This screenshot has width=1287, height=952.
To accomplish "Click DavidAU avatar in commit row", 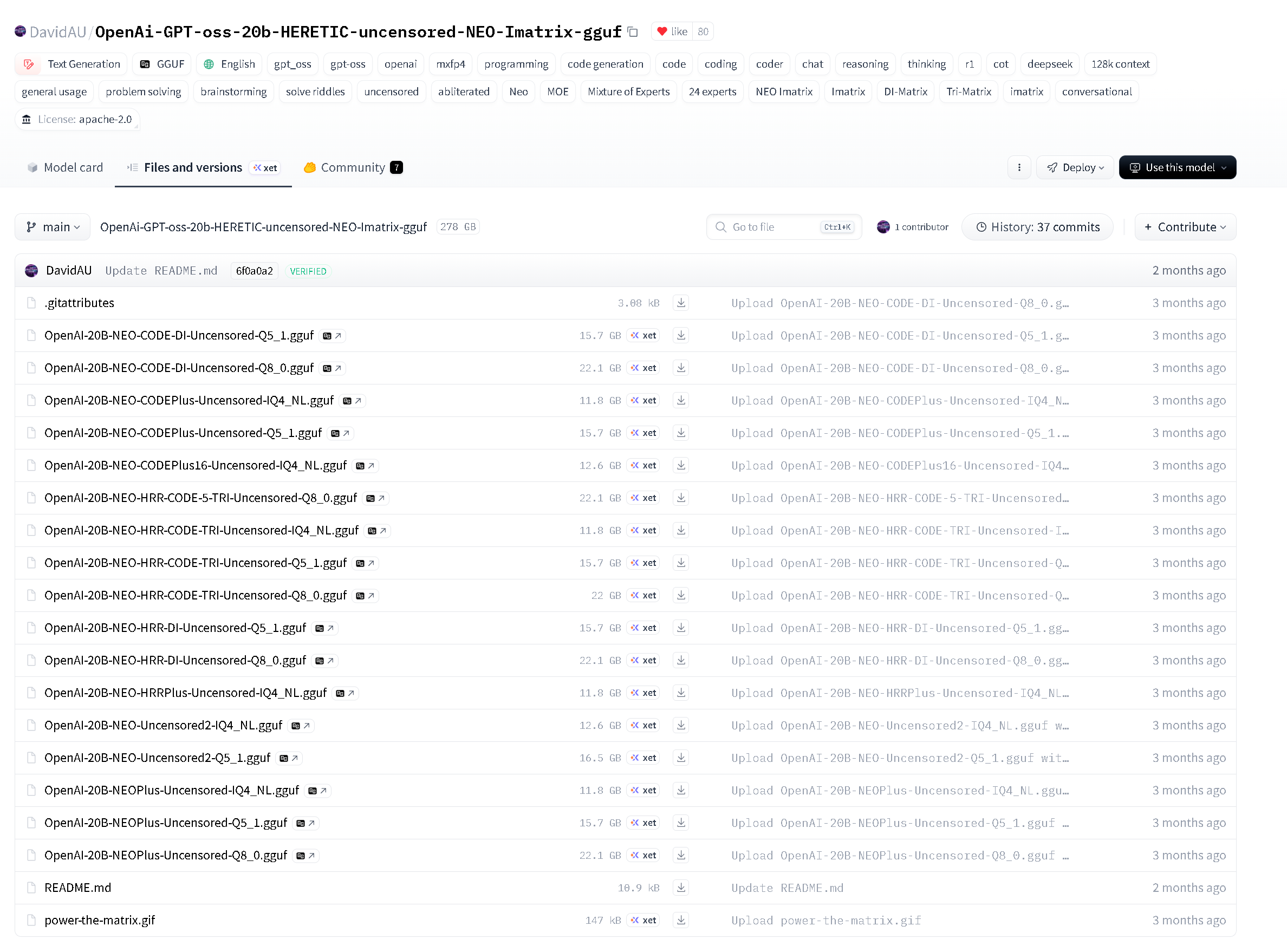I will [x=32, y=271].
